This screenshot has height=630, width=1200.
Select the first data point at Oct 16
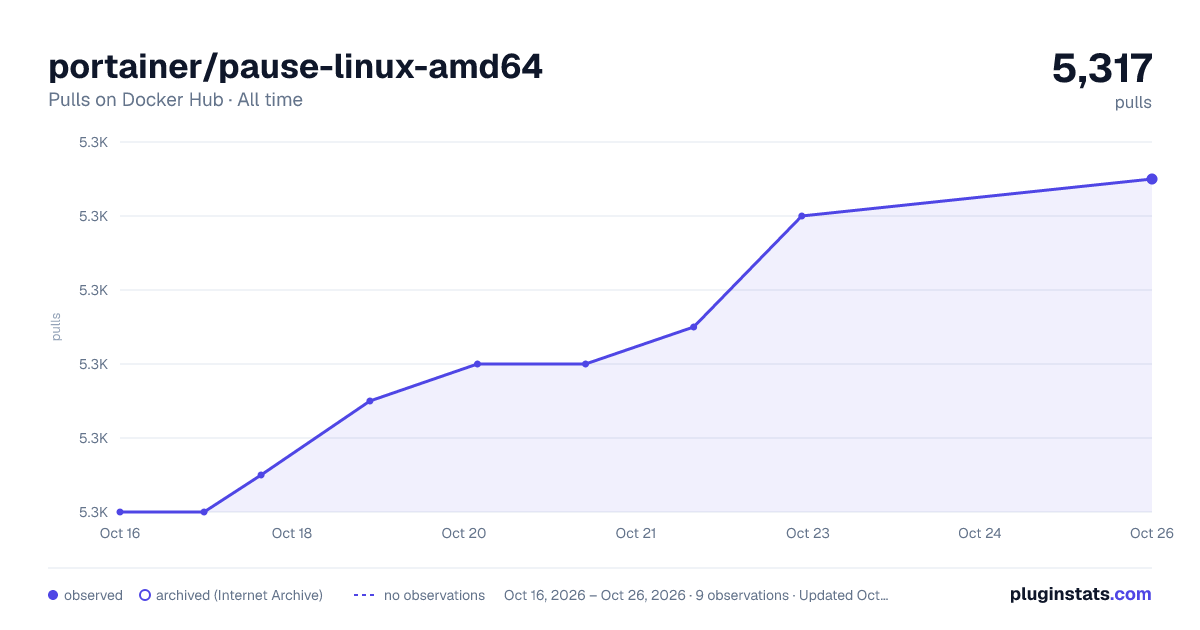120,512
